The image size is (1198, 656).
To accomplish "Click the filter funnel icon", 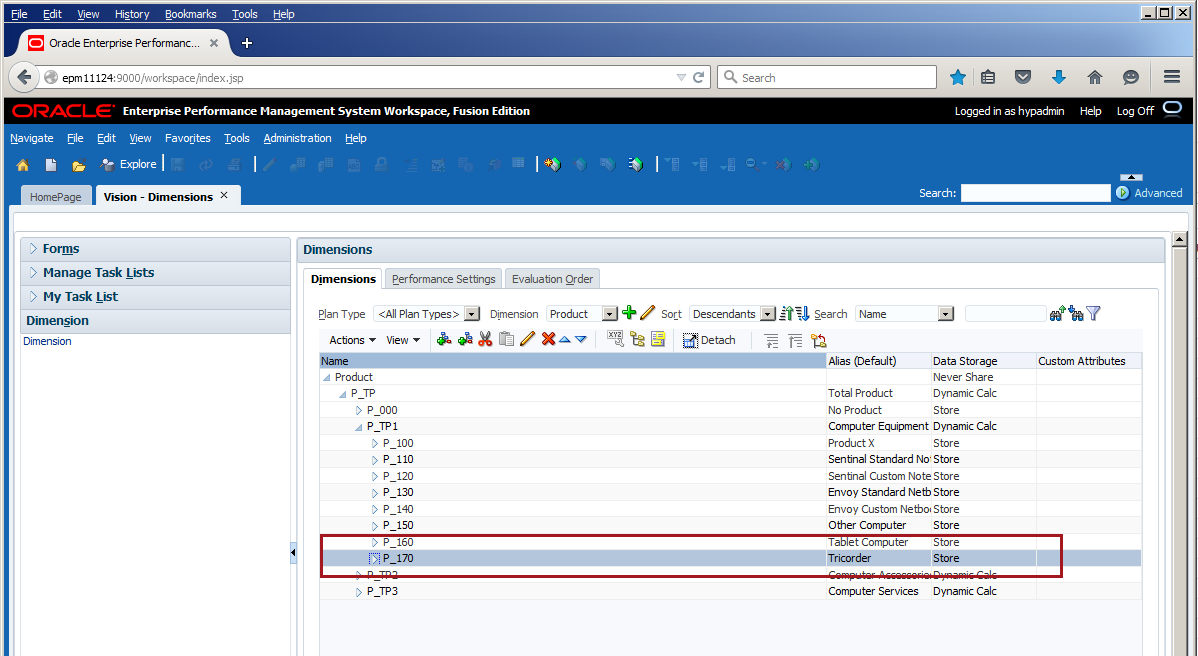I will click(1093, 313).
